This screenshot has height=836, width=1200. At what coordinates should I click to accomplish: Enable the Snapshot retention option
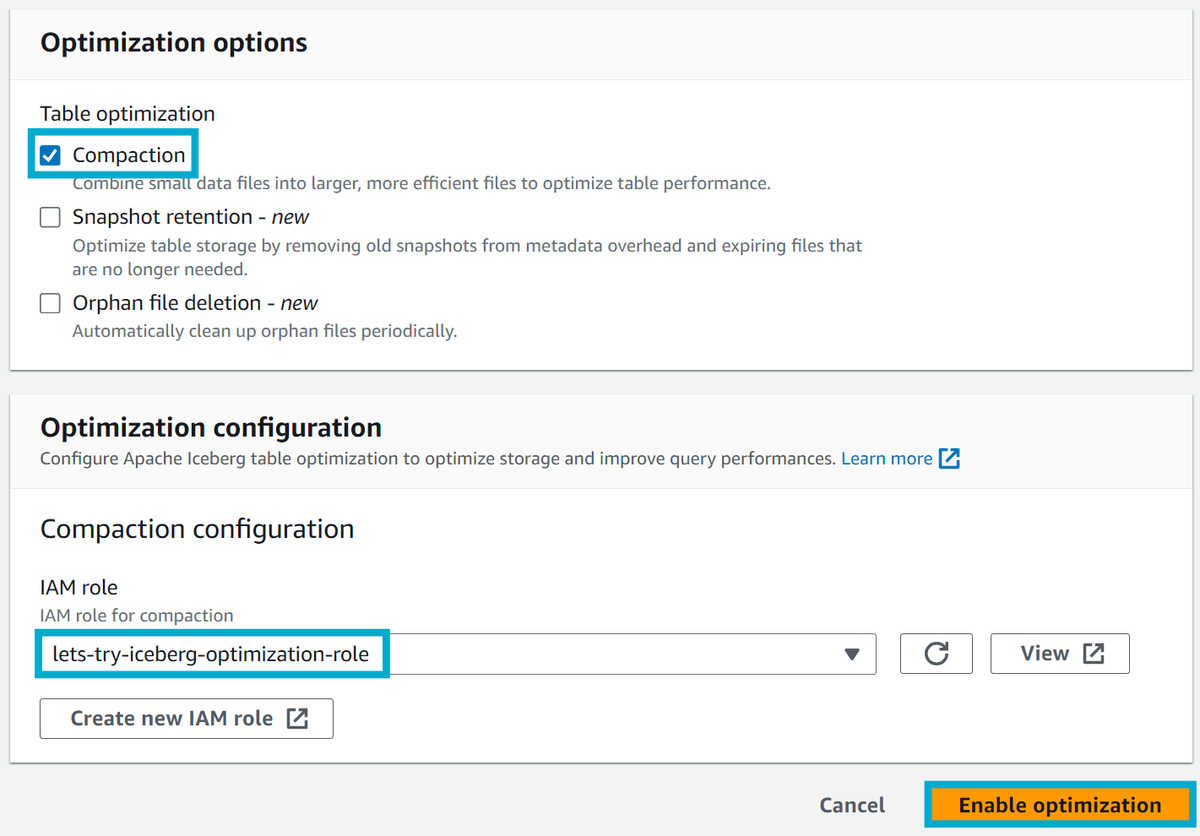(x=50, y=217)
